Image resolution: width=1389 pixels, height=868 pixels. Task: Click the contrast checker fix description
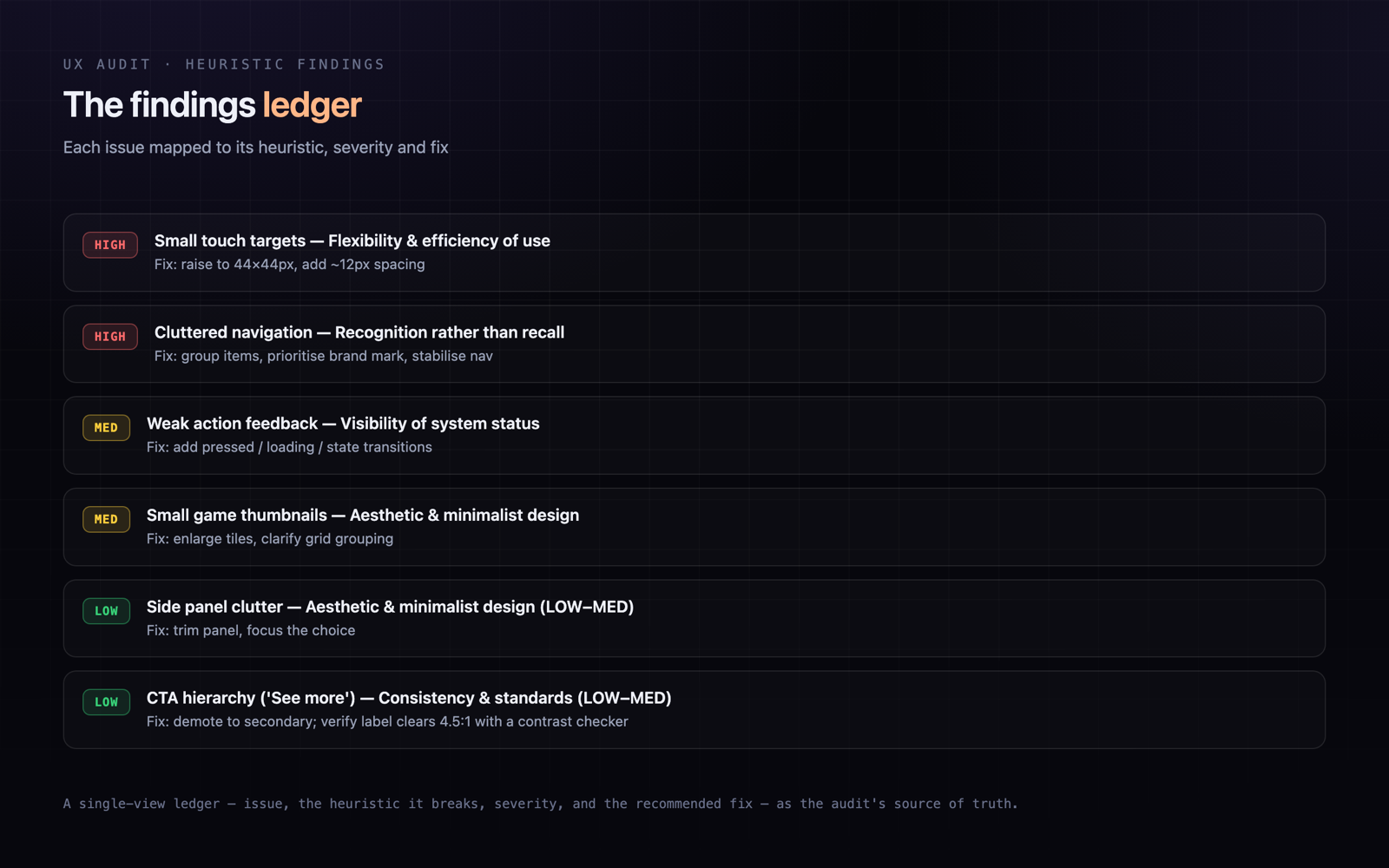point(387,721)
